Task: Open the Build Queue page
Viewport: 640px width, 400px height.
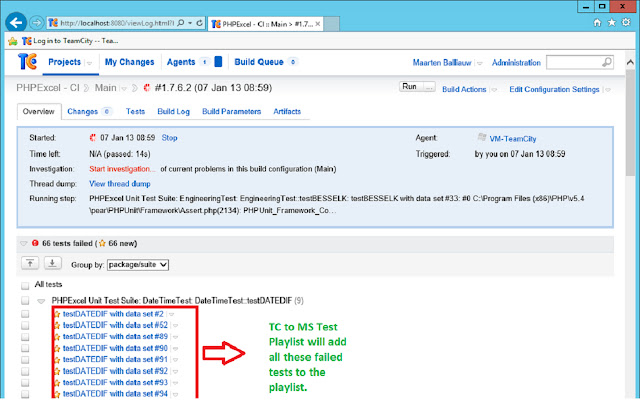Action: tap(259, 62)
